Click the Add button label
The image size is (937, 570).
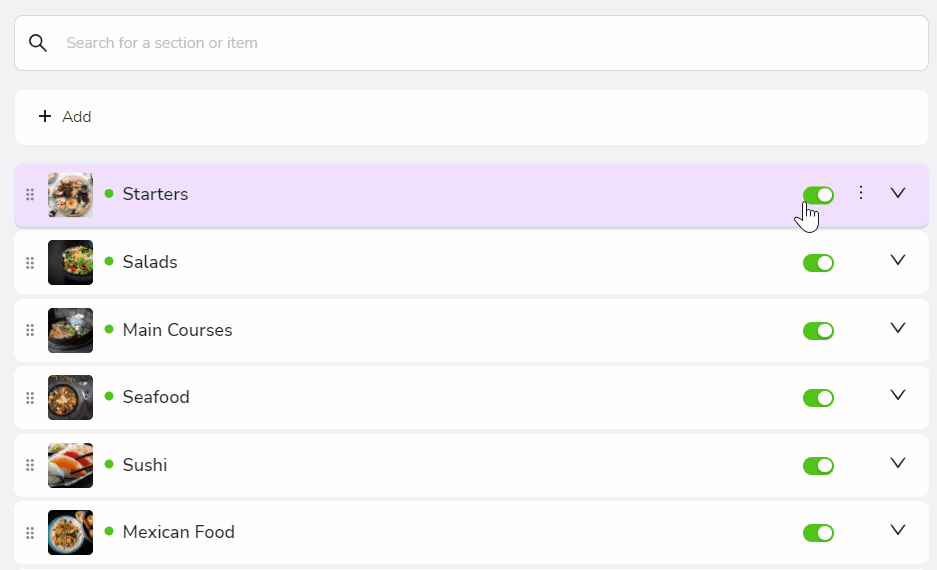76,117
